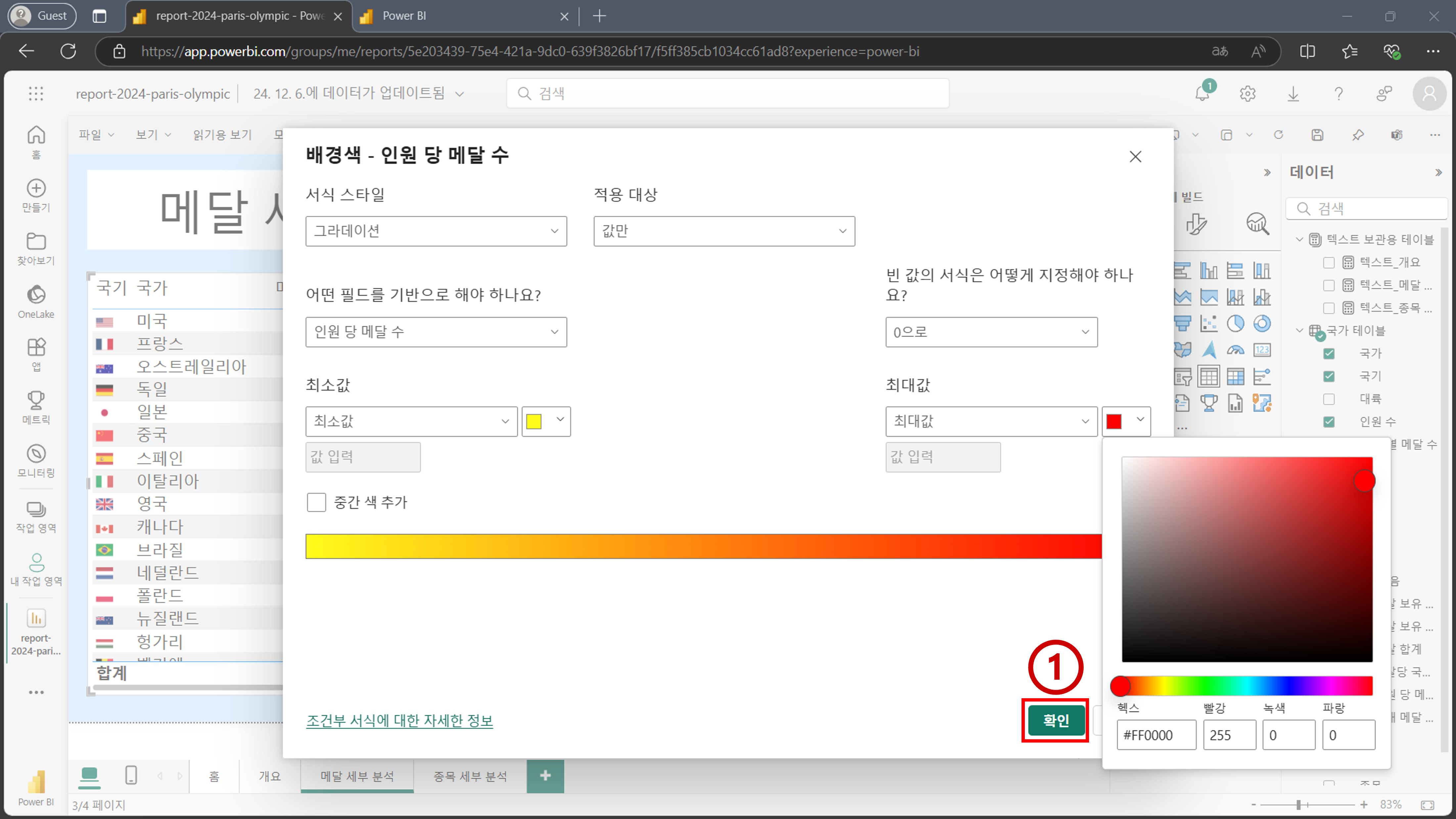The height and width of the screenshot is (819, 1456).
Task: Open the 적용 대상 값만 dropdown
Action: 724,231
